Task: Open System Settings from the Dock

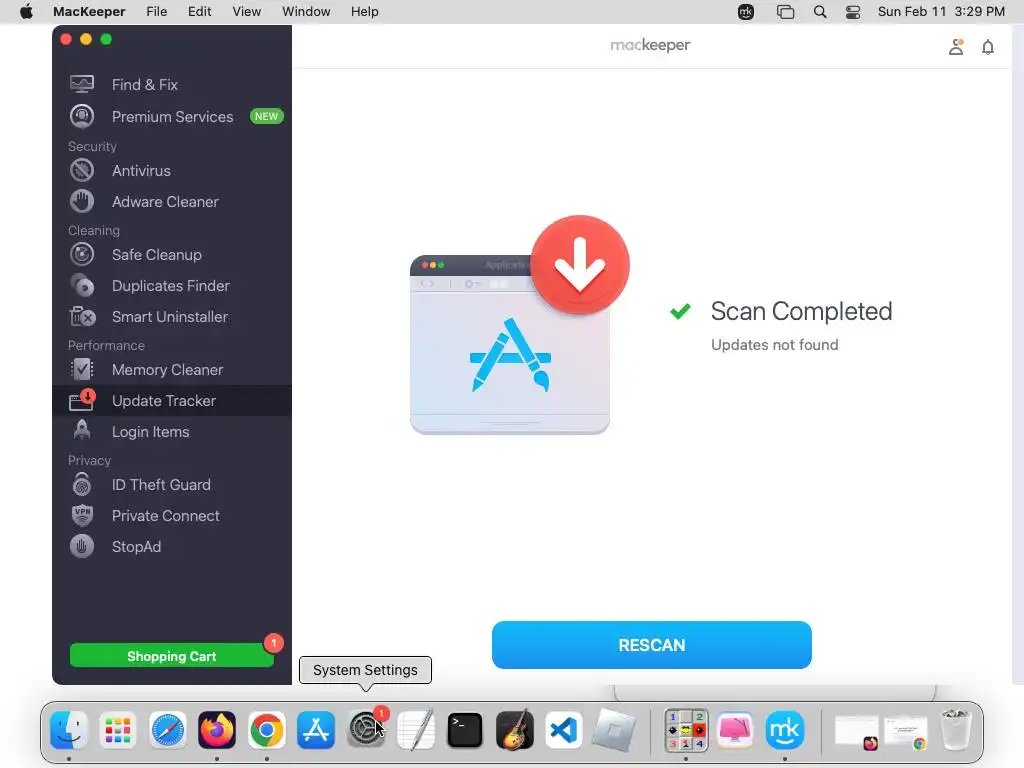Action: (x=366, y=729)
